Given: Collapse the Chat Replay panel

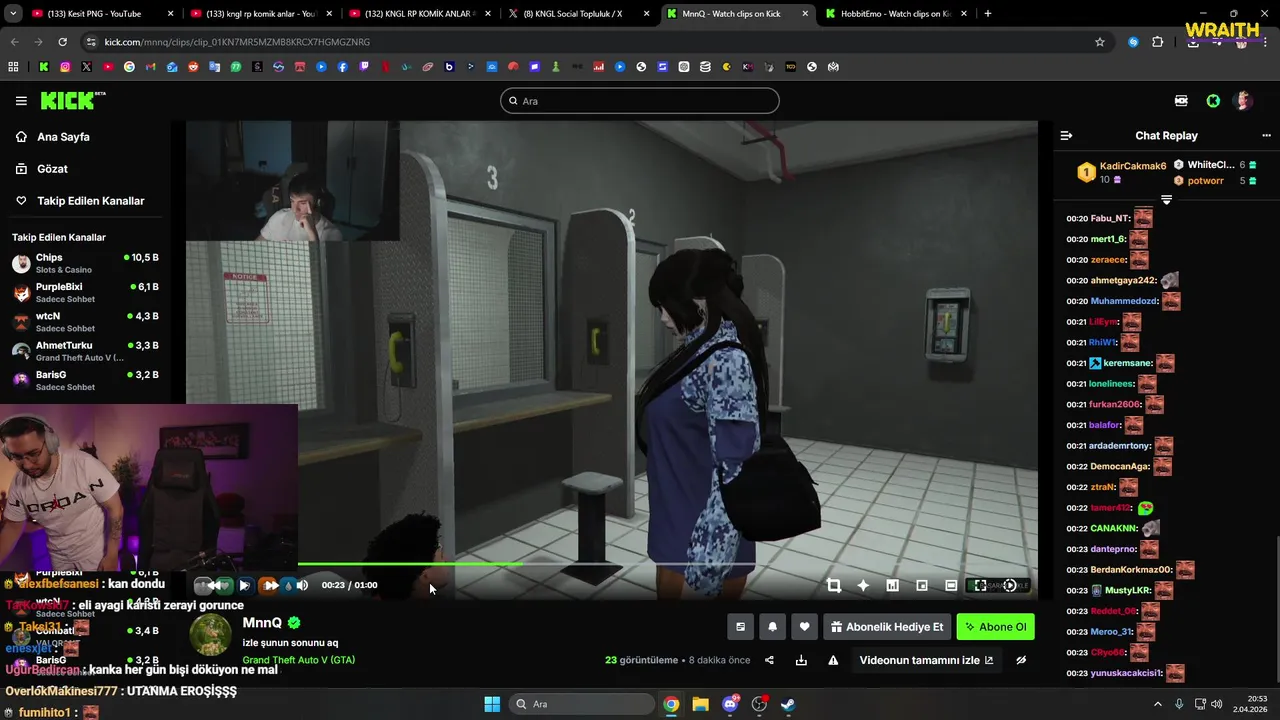Looking at the screenshot, I should pos(1066,135).
